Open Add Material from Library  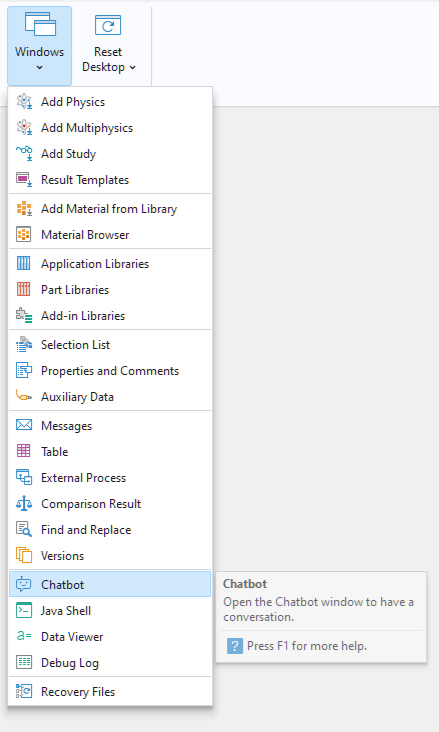tap(110, 209)
